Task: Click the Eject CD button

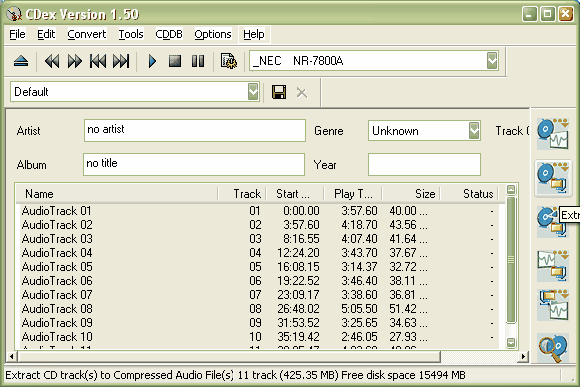Action: pyautogui.click(x=21, y=61)
